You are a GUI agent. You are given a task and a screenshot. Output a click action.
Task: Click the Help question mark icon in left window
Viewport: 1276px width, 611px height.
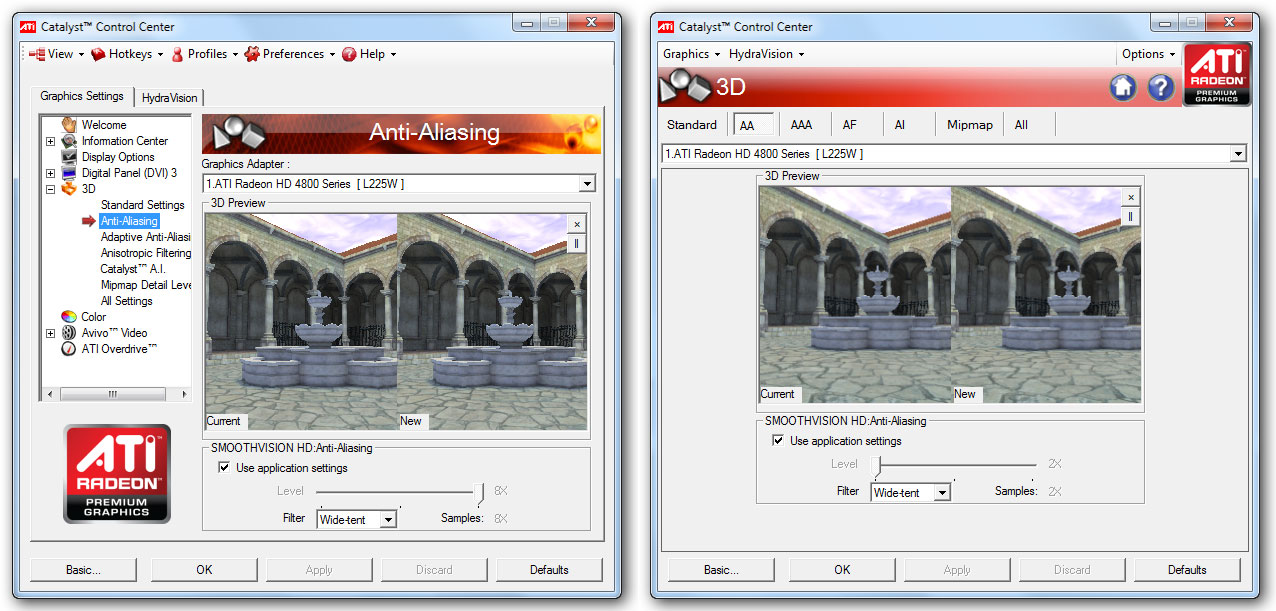349,54
